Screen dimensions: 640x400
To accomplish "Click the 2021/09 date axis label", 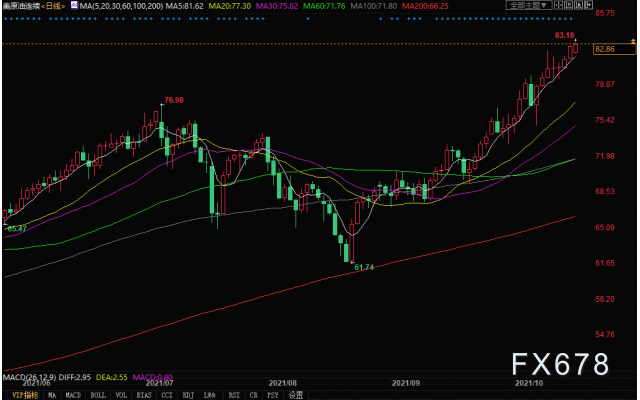I will coord(406,383).
